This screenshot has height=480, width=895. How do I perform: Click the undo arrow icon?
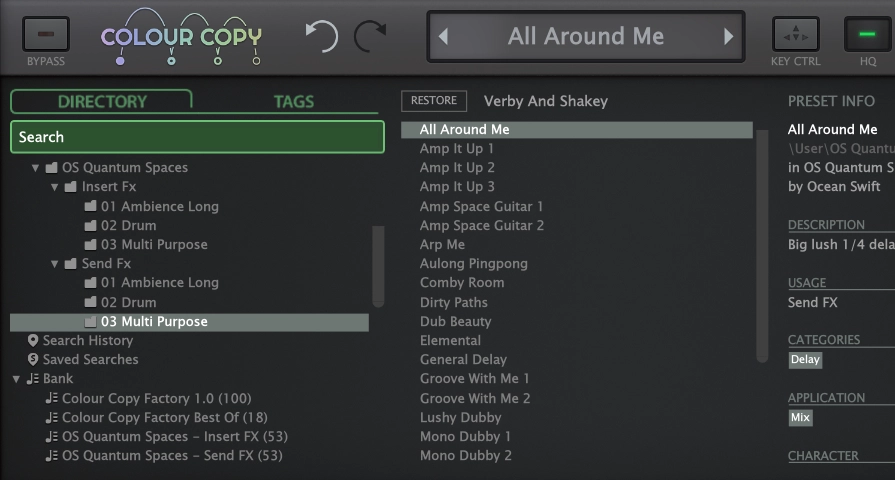(x=322, y=37)
